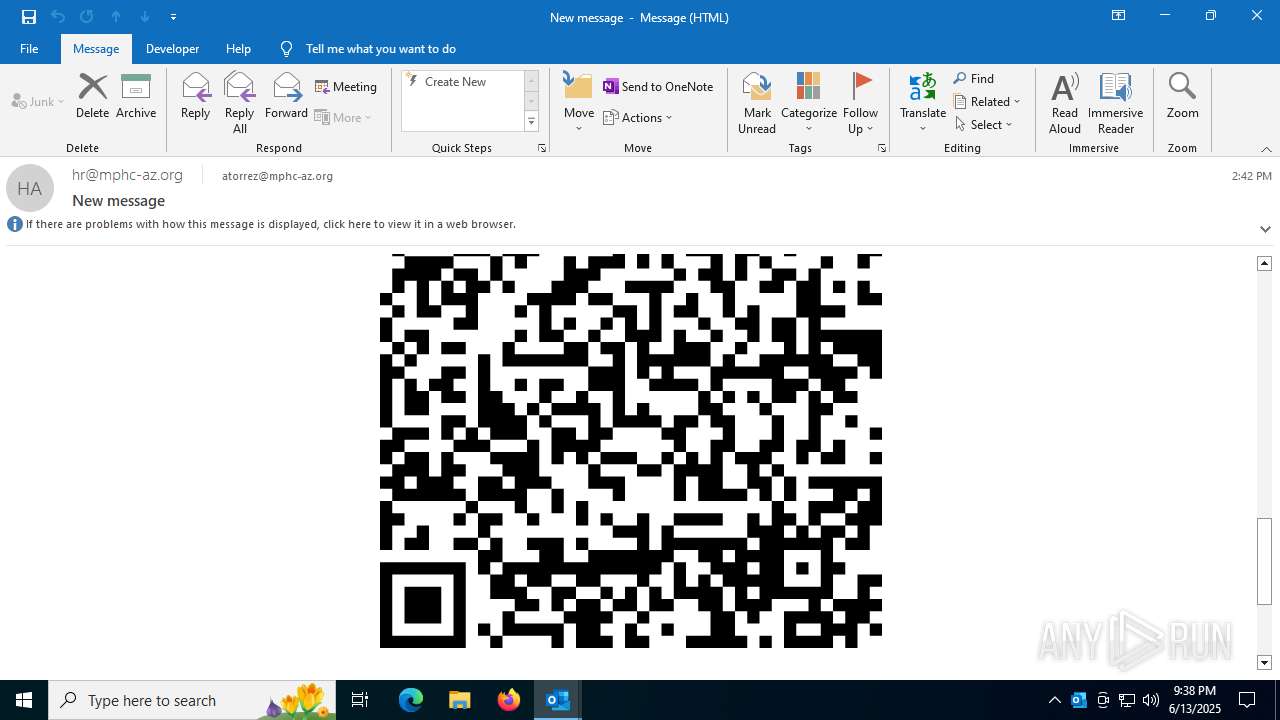
Task: Open Customize Quick Access Toolbar dropdown
Action: [173, 17]
